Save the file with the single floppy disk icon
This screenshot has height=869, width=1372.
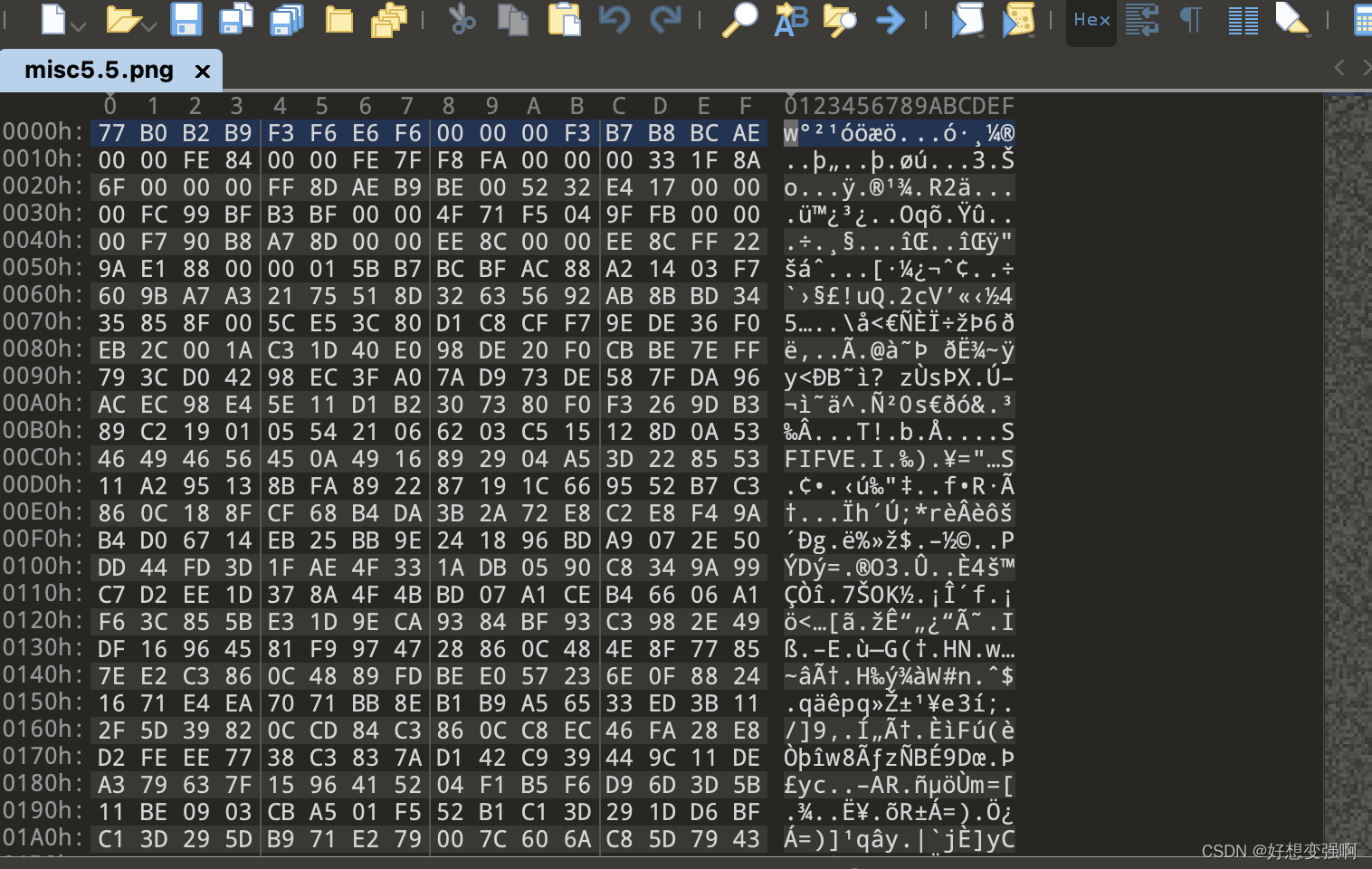coord(186,19)
